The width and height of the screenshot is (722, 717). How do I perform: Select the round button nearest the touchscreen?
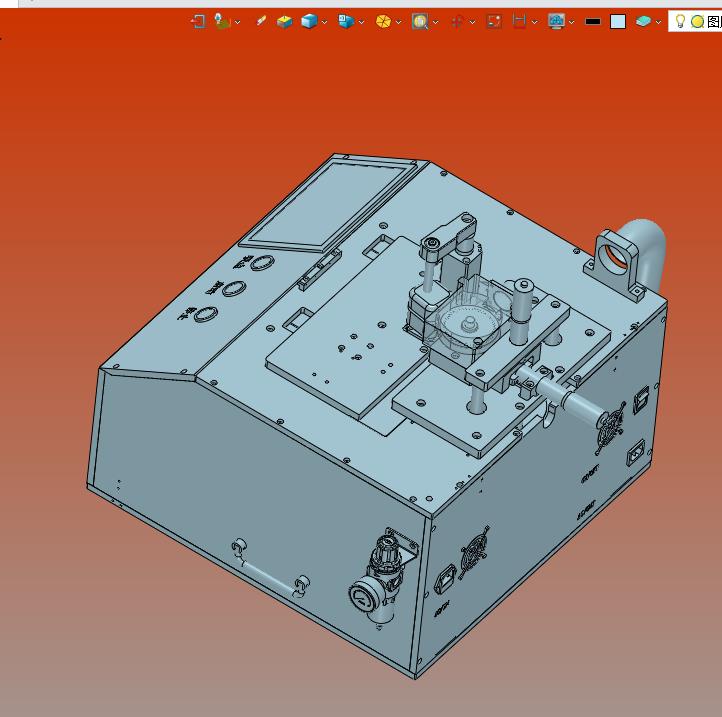(x=262, y=263)
